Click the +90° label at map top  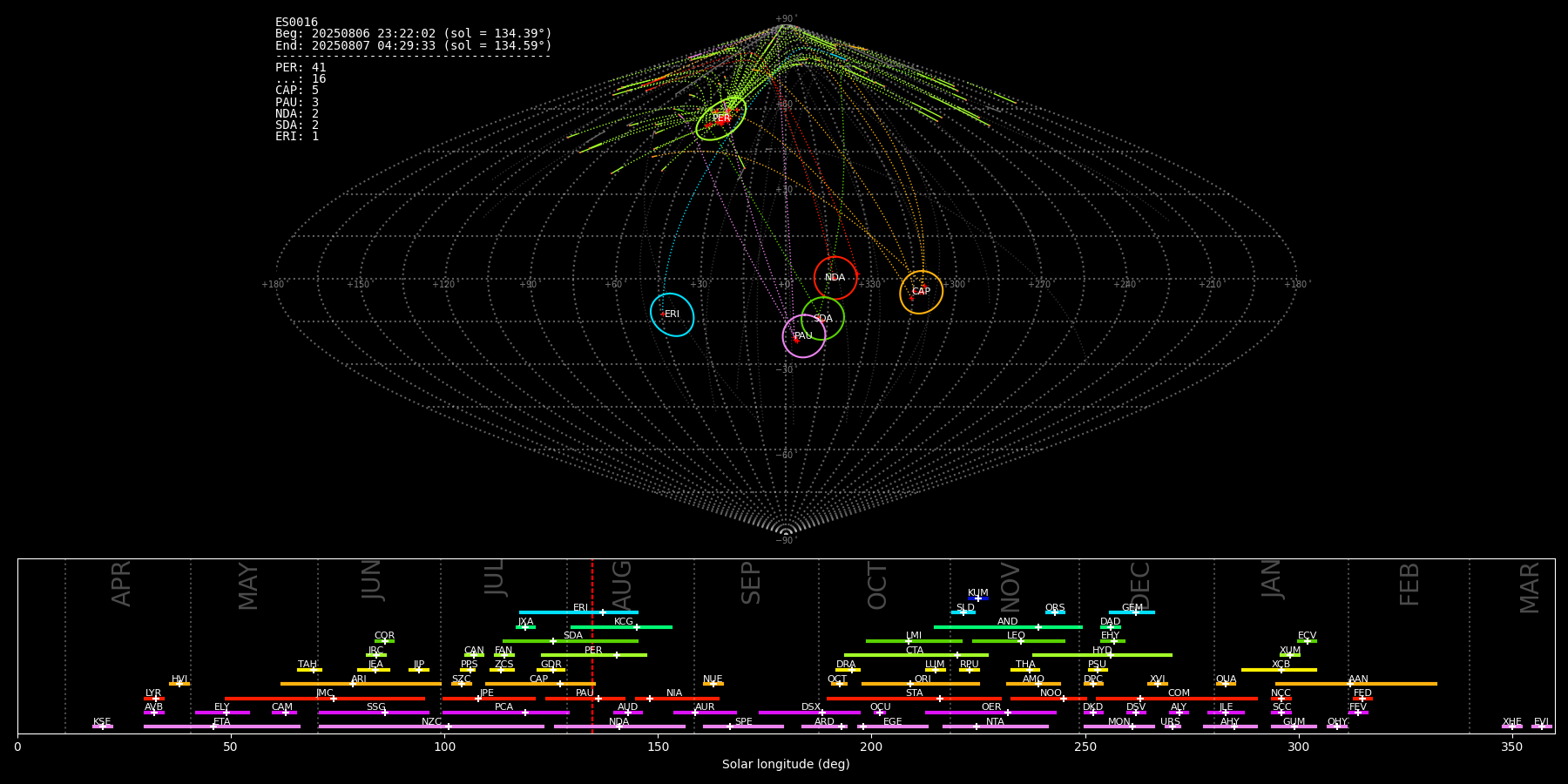[x=786, y=19]
